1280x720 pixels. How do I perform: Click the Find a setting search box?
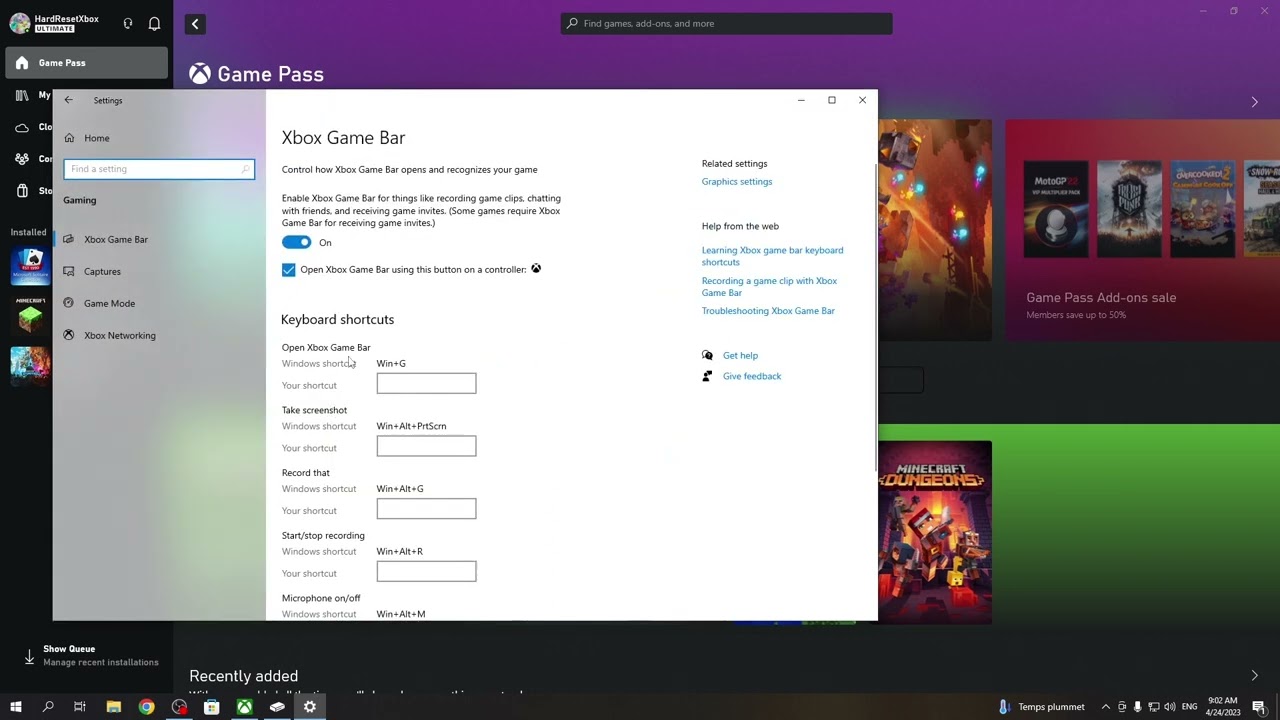159,169
